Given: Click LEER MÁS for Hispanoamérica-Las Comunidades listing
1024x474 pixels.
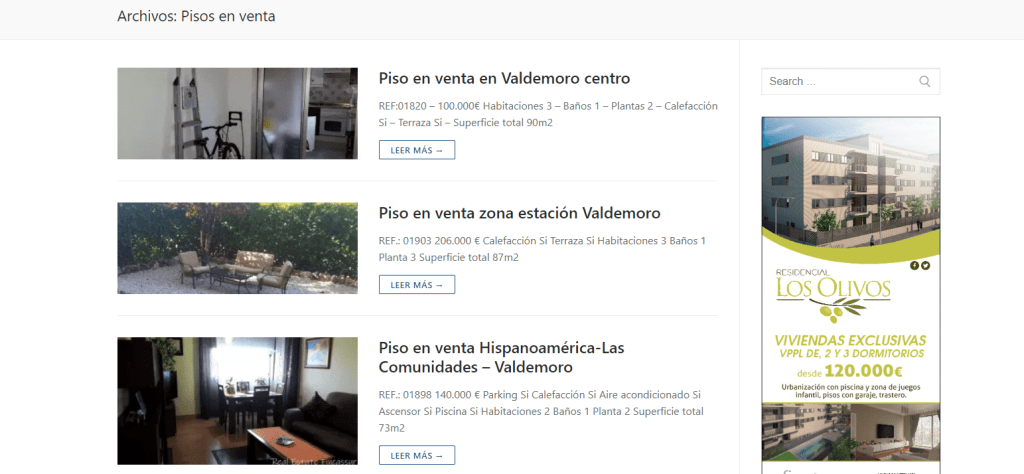Looking at the screenshot, I should [417, 455].
